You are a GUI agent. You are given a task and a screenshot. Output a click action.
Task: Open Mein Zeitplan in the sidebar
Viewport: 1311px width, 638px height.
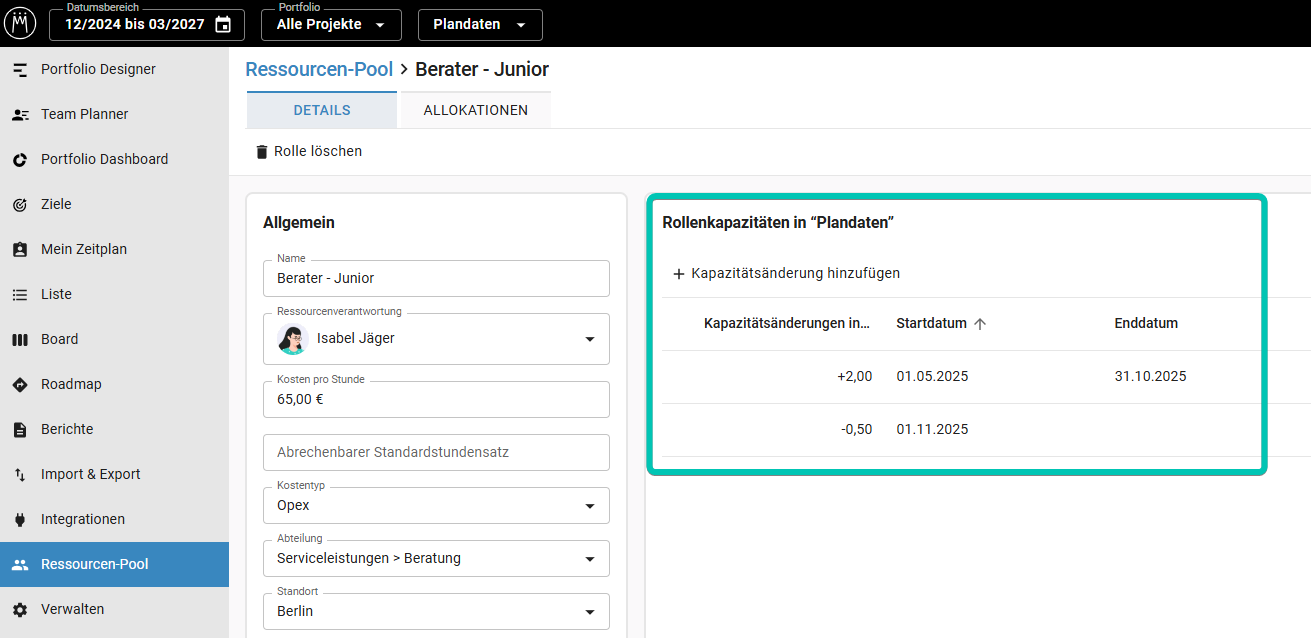coord(114,250)
